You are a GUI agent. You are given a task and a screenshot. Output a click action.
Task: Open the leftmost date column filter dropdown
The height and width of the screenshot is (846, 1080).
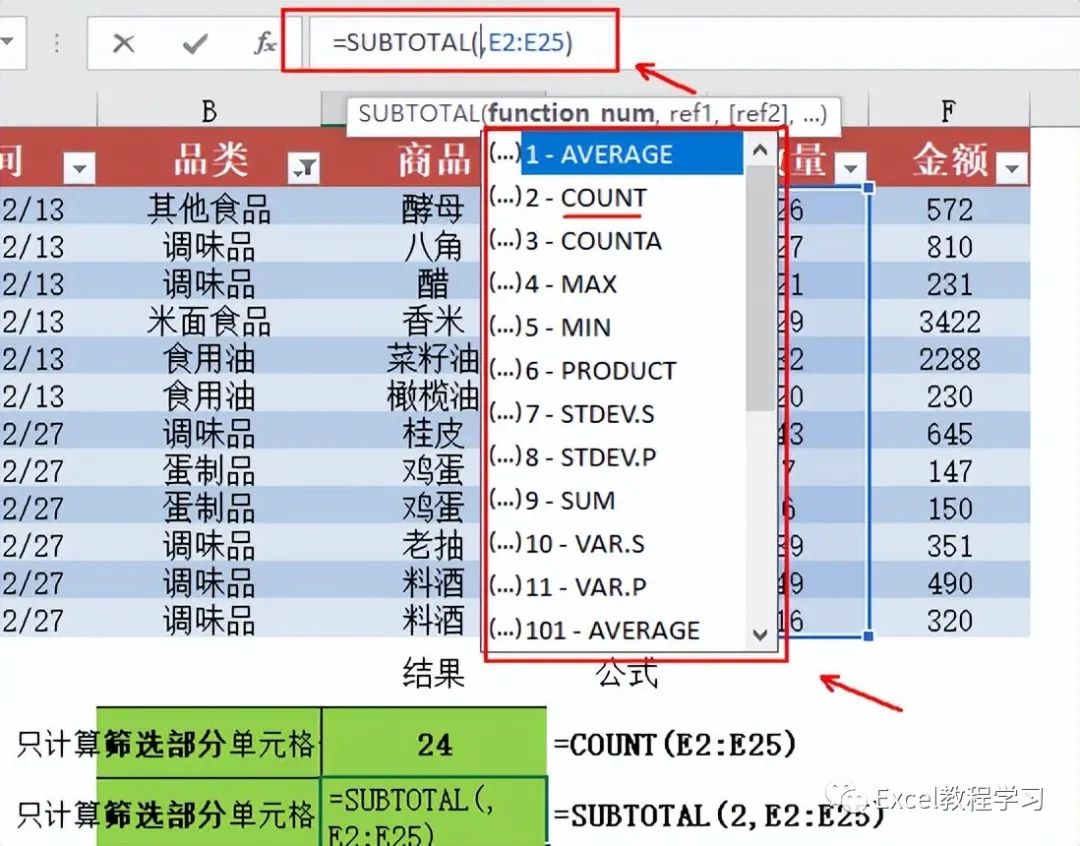point(79,167)
